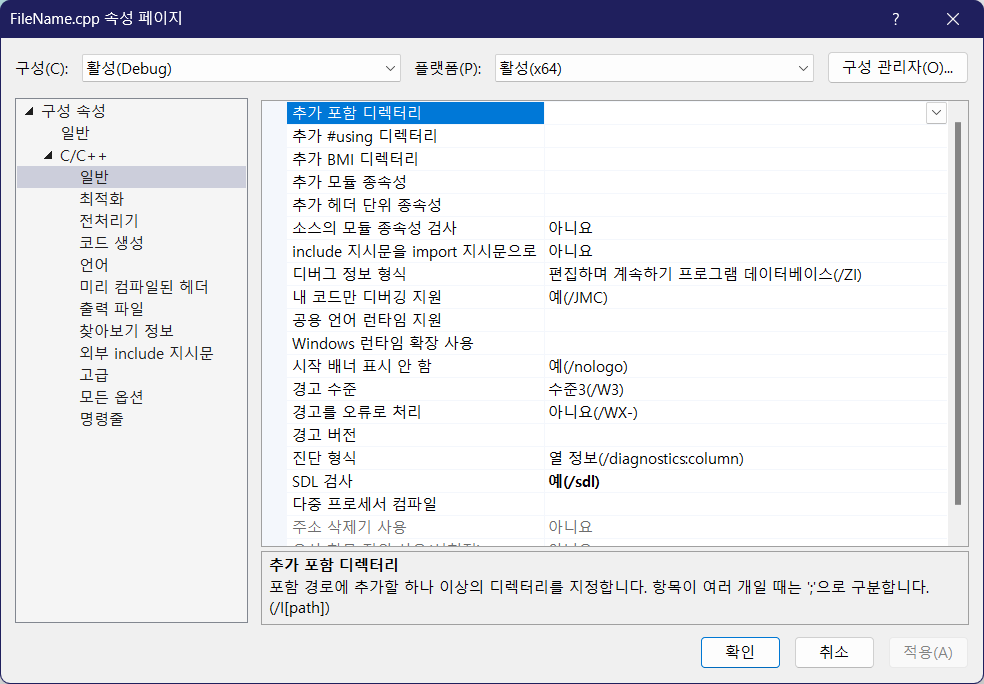This screenshot has height=684, width=984.
Task: Select include 지시문을 import 지시문으로 property
Action: coord(415,251)
